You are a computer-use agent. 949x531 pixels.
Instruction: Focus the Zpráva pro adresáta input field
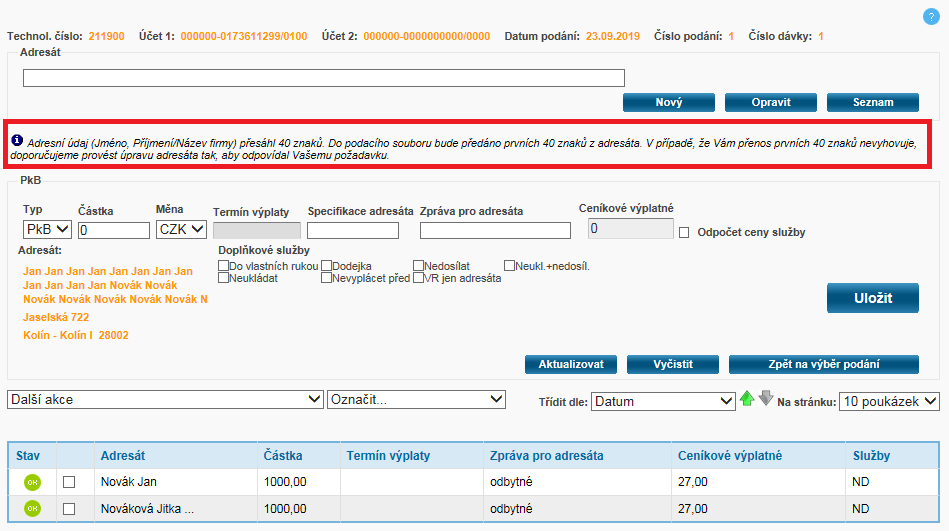point(495,231)
